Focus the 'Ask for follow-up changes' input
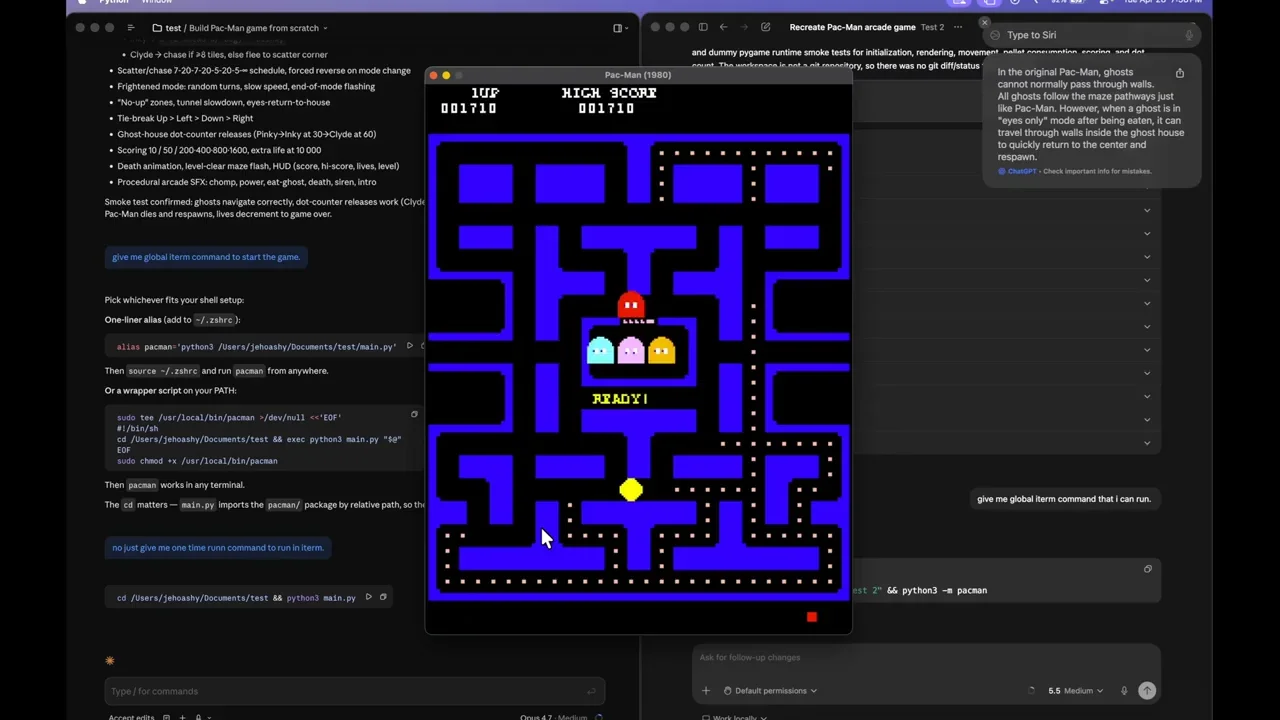 point(925,657)
